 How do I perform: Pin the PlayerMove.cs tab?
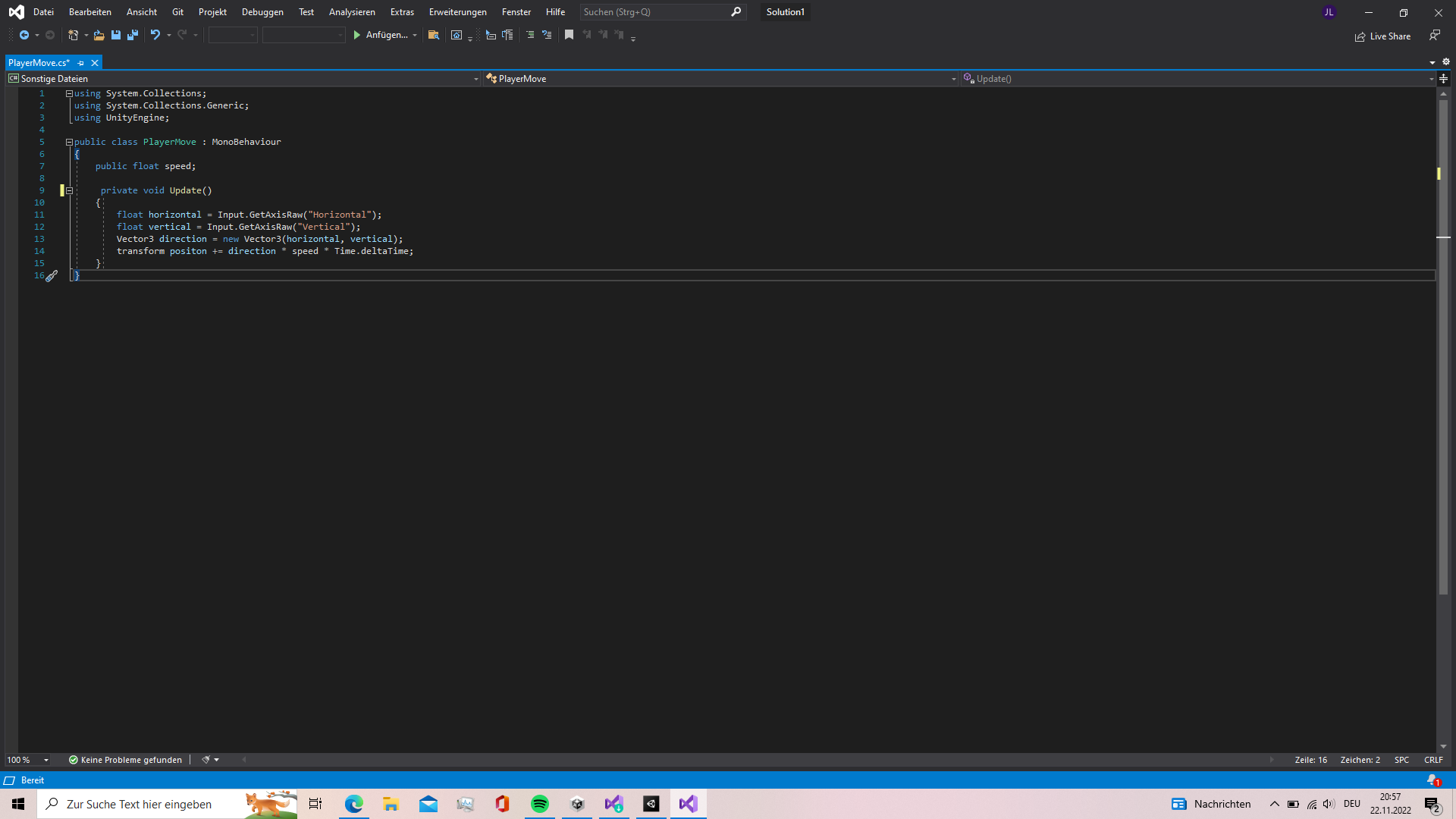[x=80, y=62]
